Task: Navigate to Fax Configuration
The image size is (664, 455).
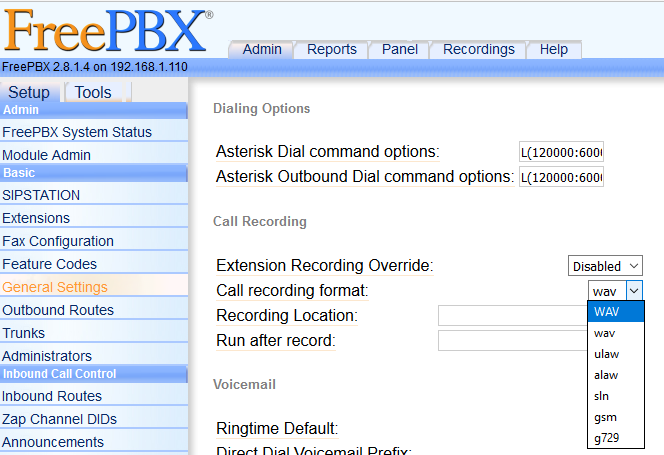Action: coord(94,241)
